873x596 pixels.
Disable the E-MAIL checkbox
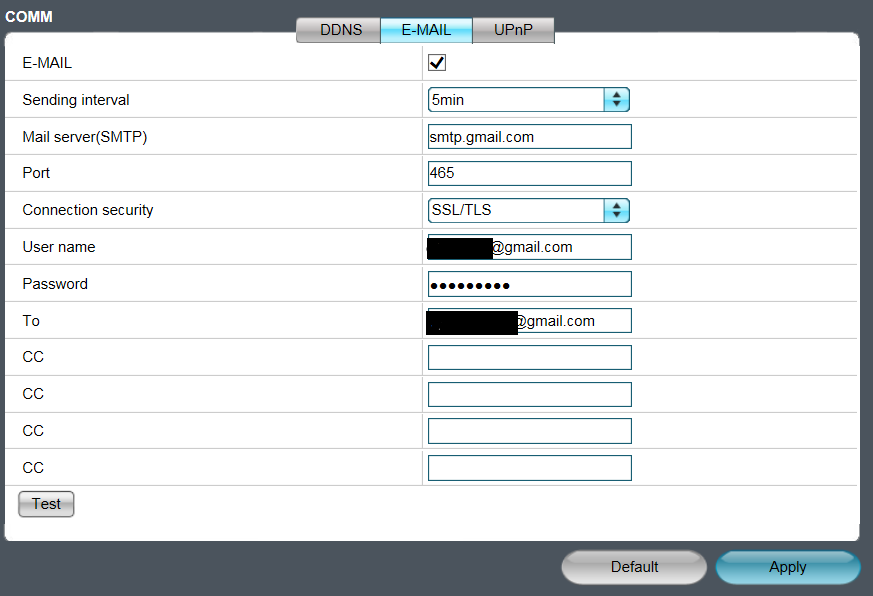pos(437,63)
